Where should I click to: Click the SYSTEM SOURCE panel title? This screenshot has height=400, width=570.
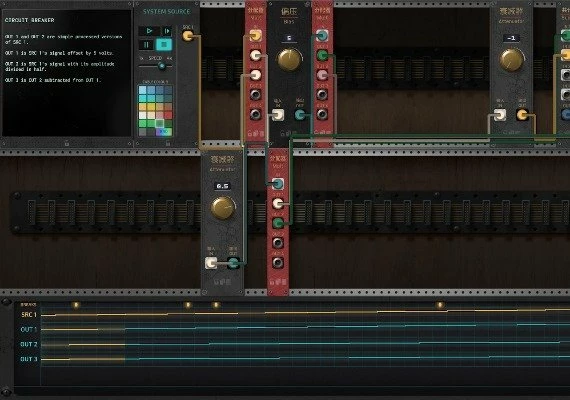pyautogui.click(x=166, y=12)
